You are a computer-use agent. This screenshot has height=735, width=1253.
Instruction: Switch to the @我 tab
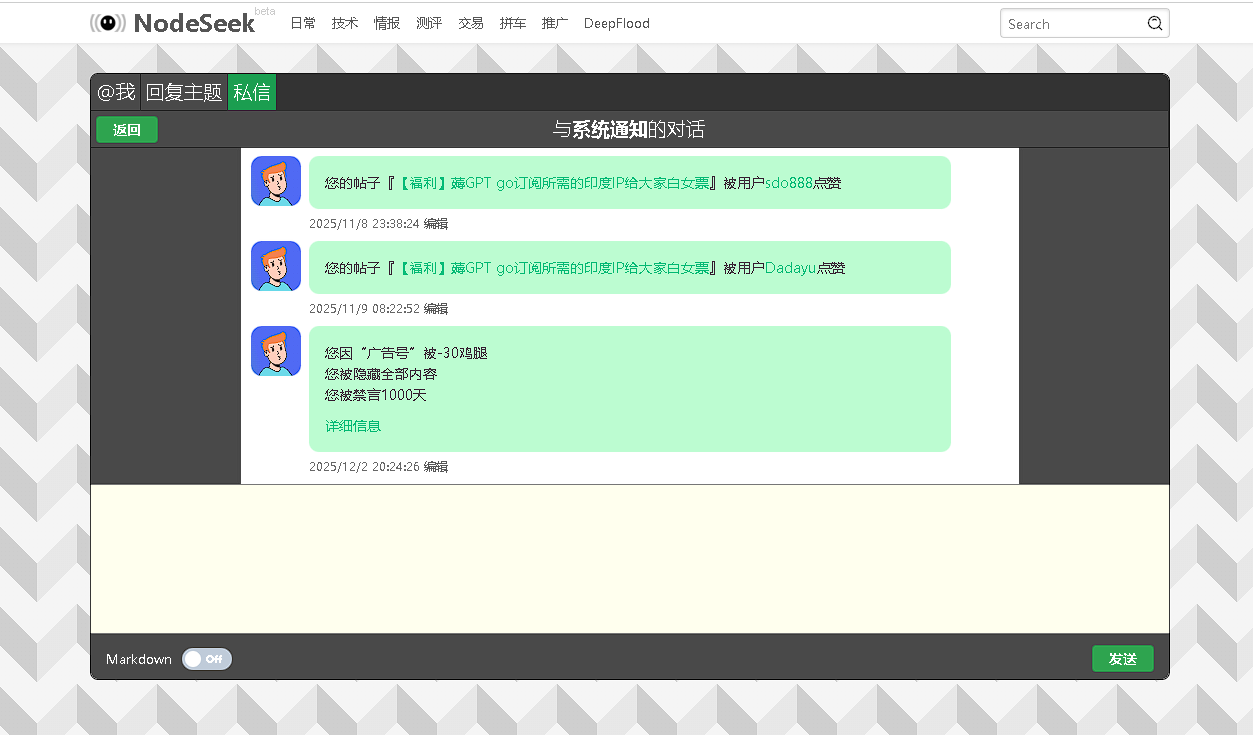[116, 92]
